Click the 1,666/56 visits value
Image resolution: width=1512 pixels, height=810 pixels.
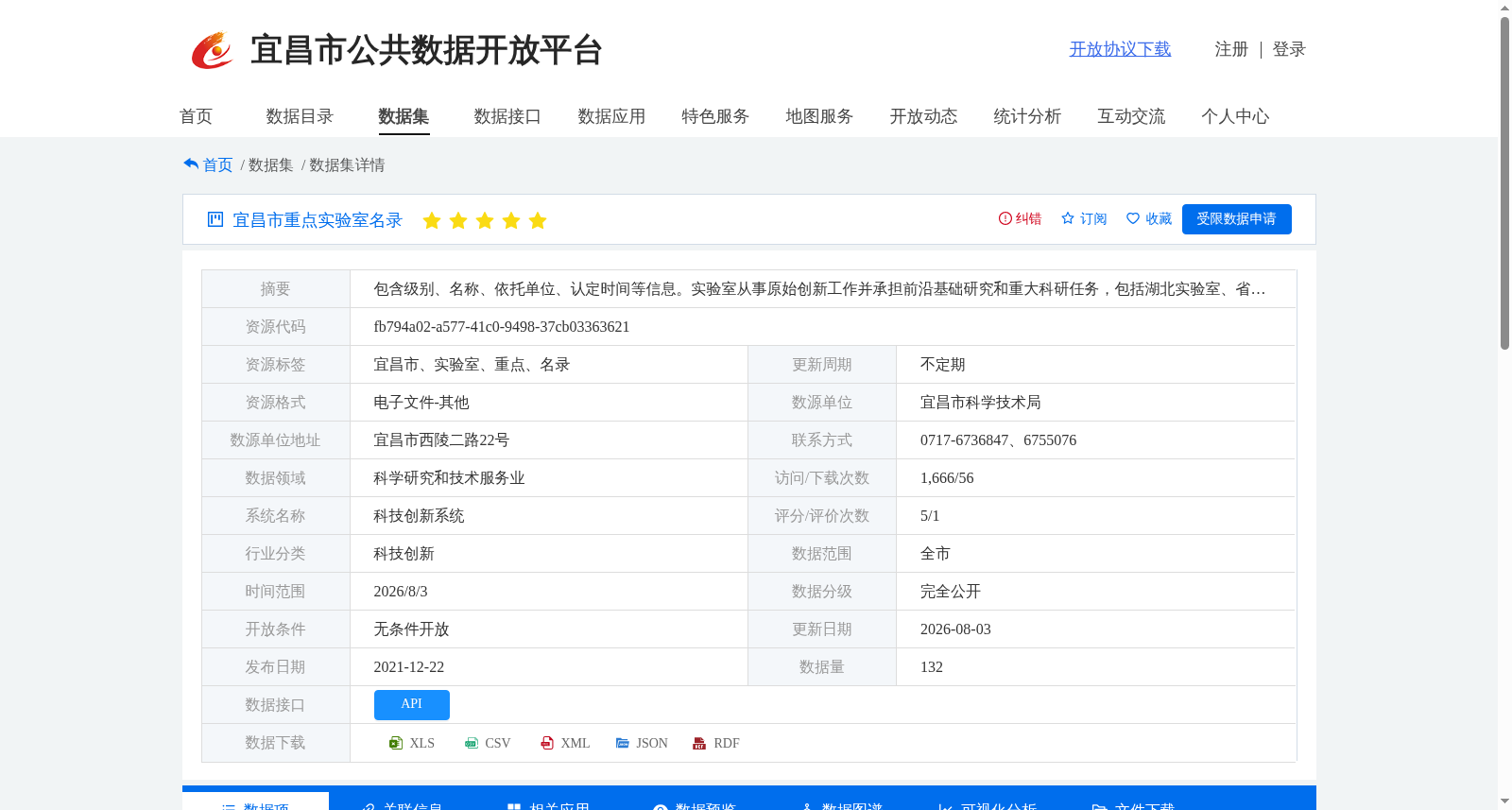(947, 478)
